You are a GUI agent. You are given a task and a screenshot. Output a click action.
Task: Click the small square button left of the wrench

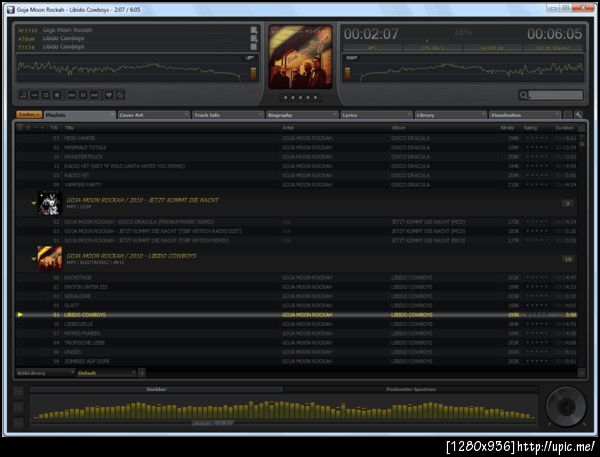568,115
